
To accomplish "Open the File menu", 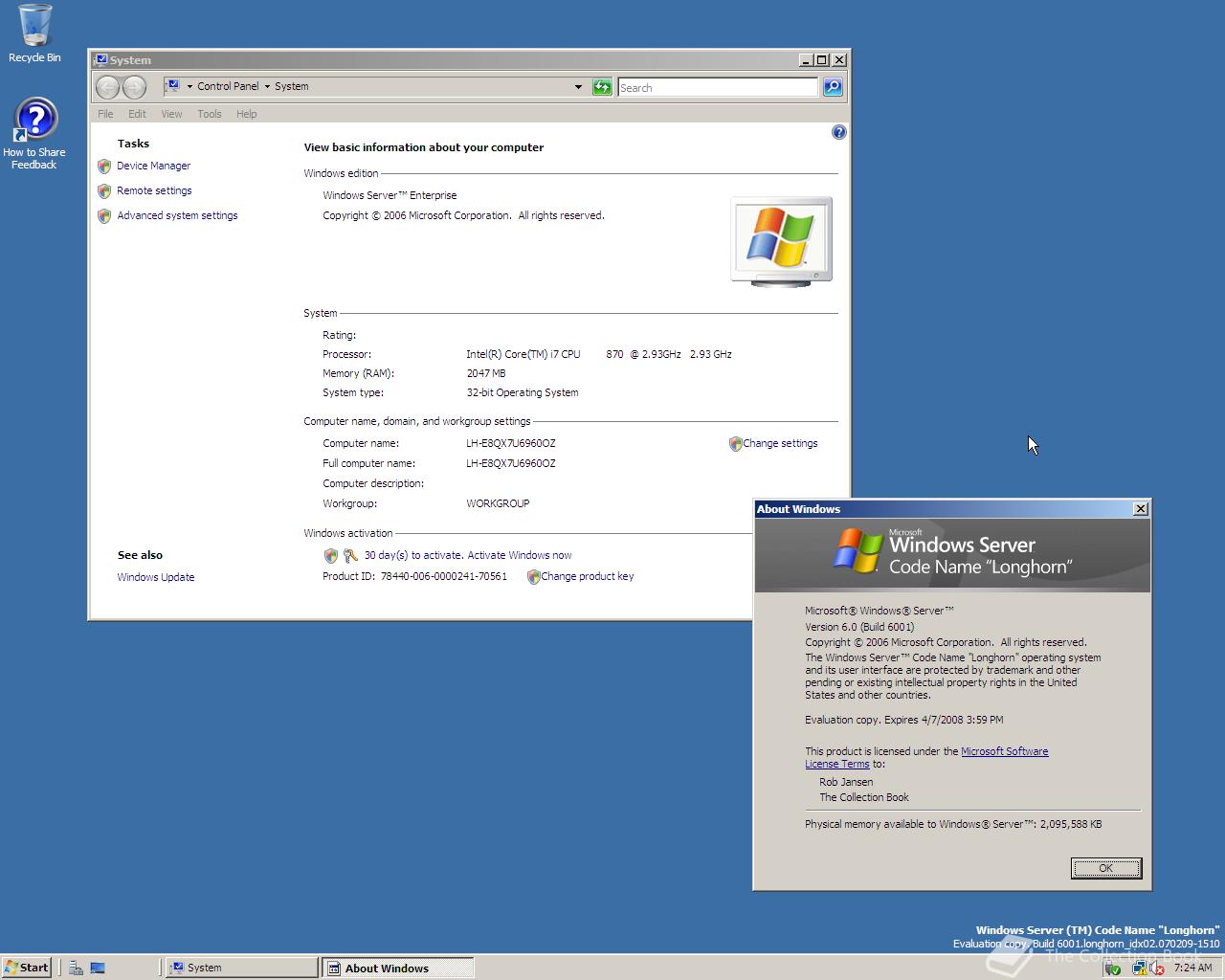I will (x=105, y=114).
